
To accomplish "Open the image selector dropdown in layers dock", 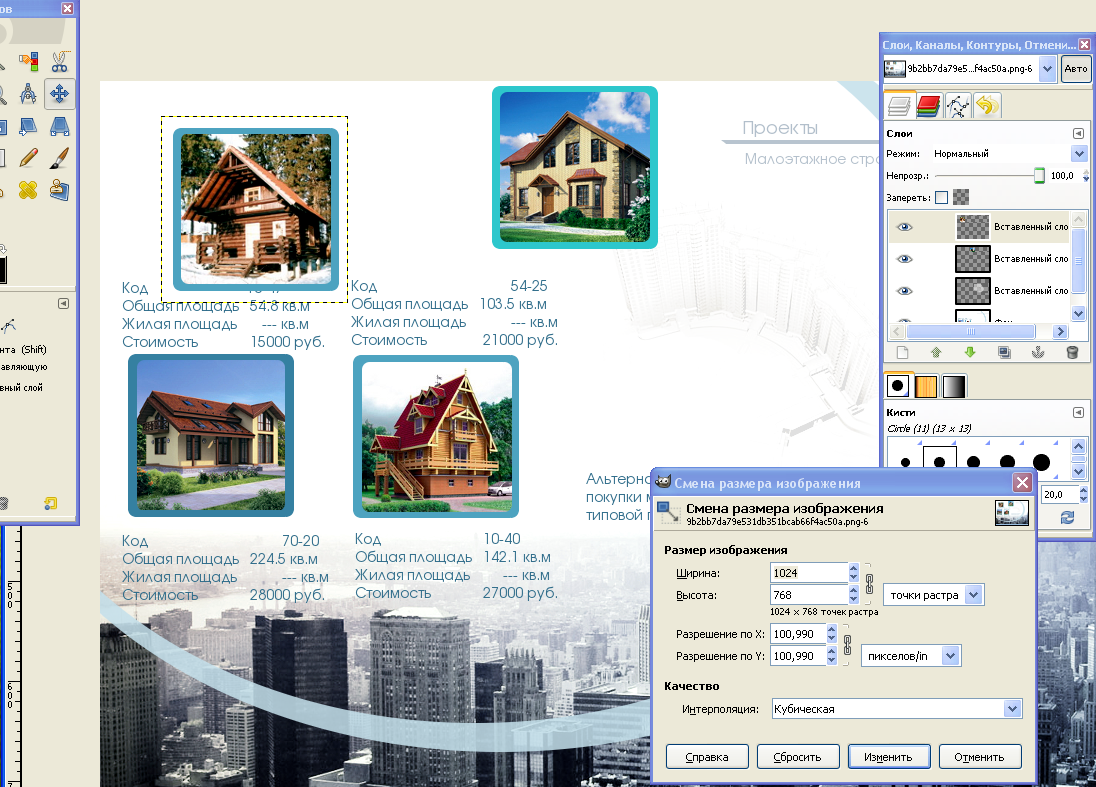I will click(x=1047, y=68).
